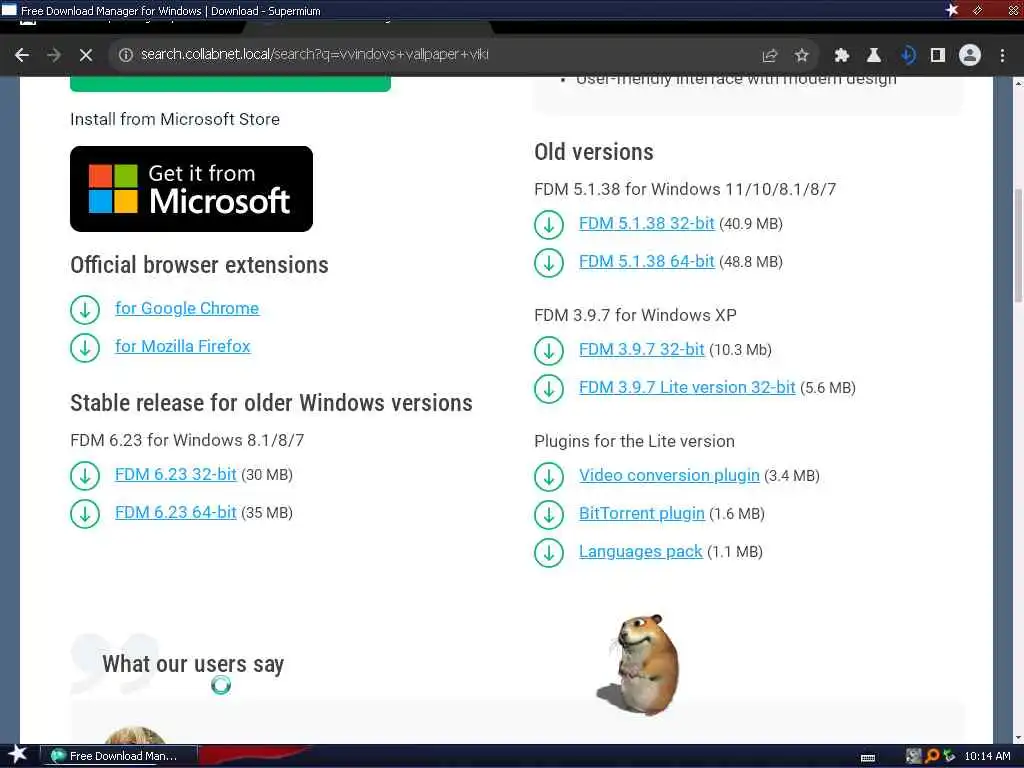Click download icon beside Languages pack
This screenshot has width=1024, height=768.
549,552
